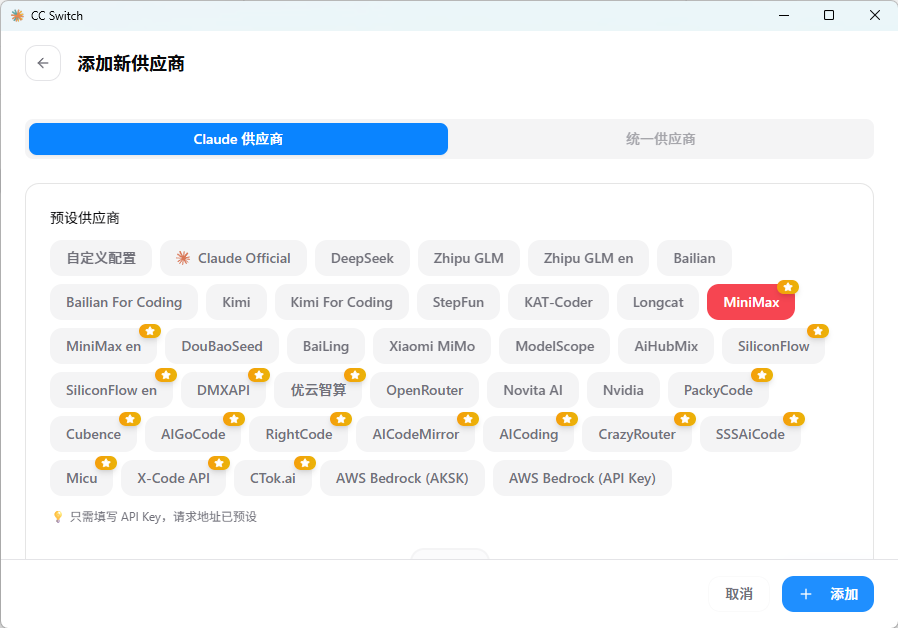Viewport: 898px width, 628px height.
Task: Pick the OpenRouter preset provider
Action: point(424,390)
